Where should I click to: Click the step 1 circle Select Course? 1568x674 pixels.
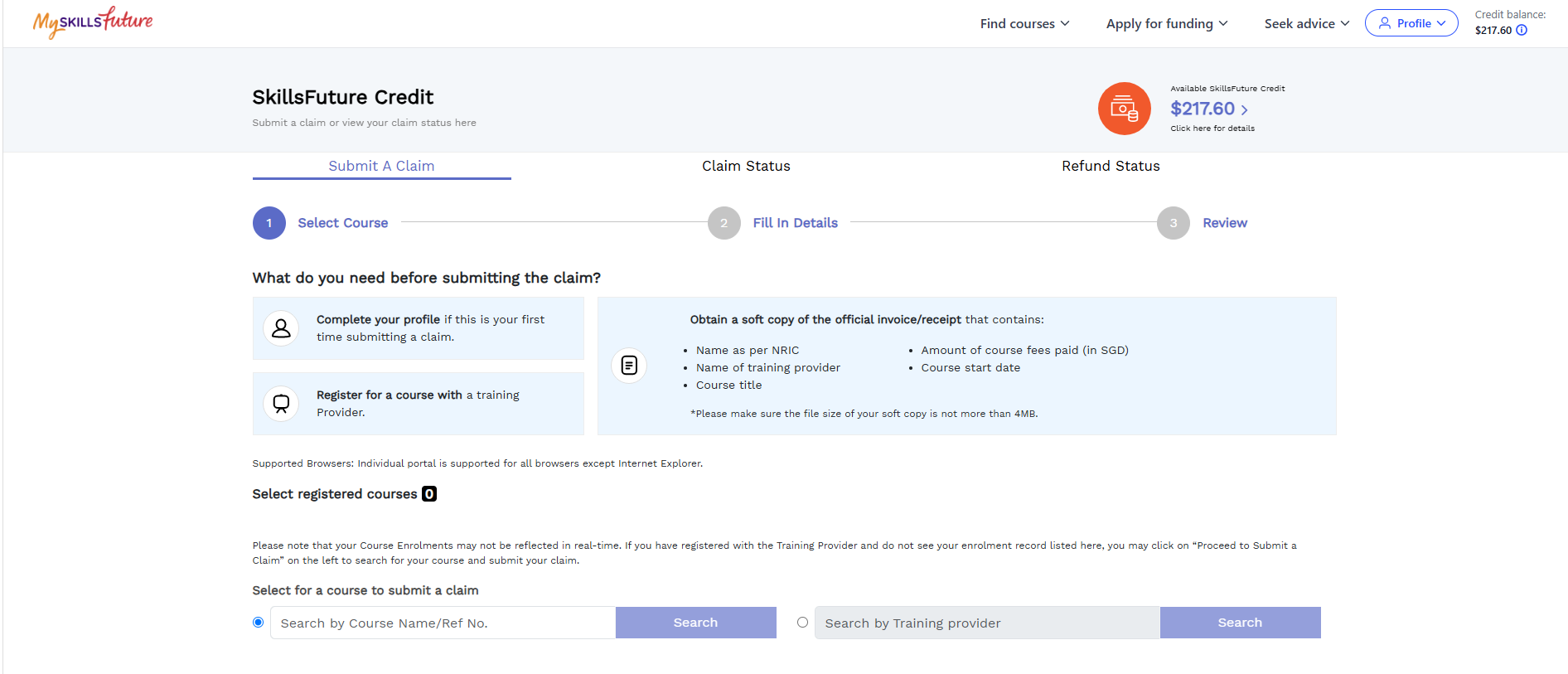(x=269, y=223)
